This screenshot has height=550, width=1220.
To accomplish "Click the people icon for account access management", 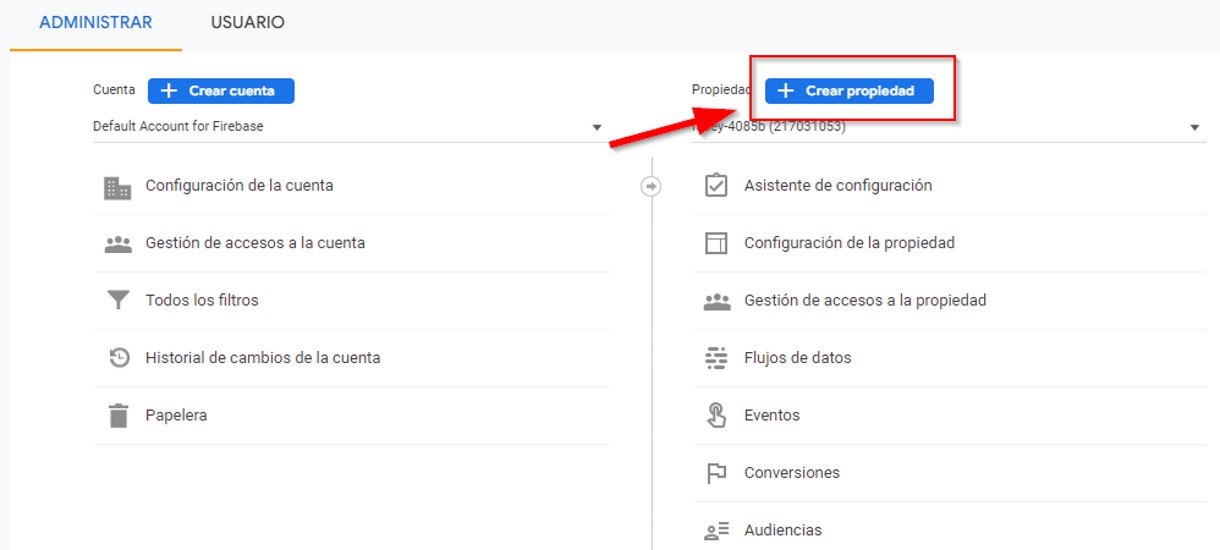I will click(x=118, y=243).
